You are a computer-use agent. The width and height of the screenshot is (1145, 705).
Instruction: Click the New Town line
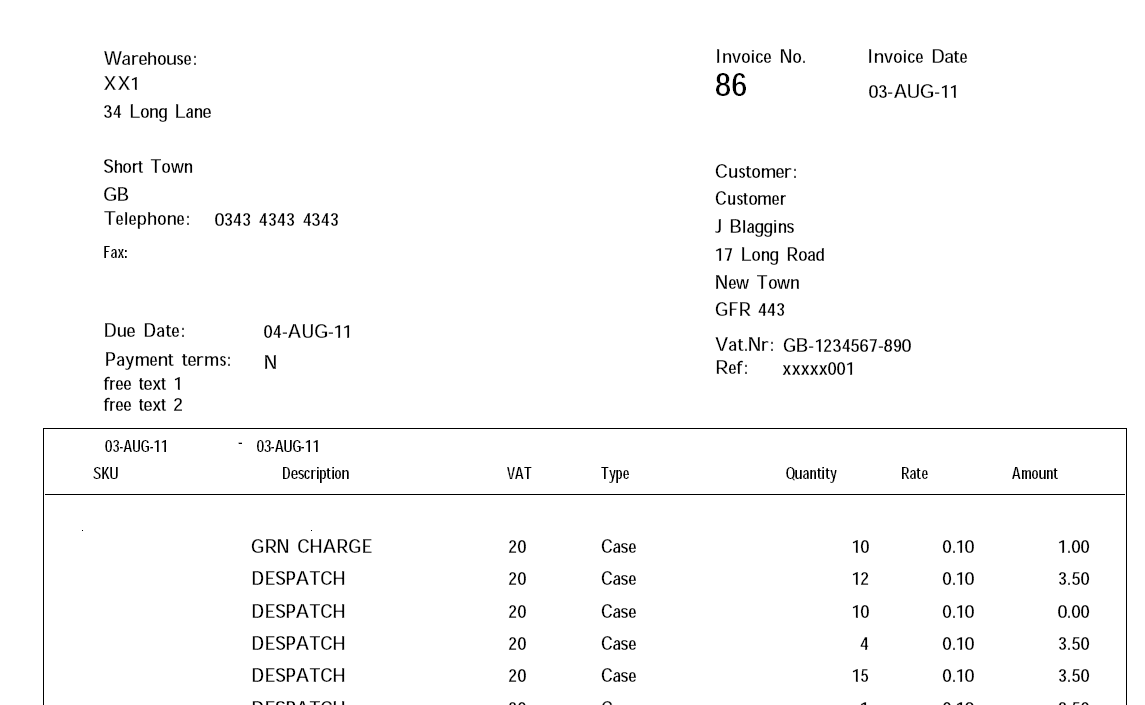tap(757, 283)
